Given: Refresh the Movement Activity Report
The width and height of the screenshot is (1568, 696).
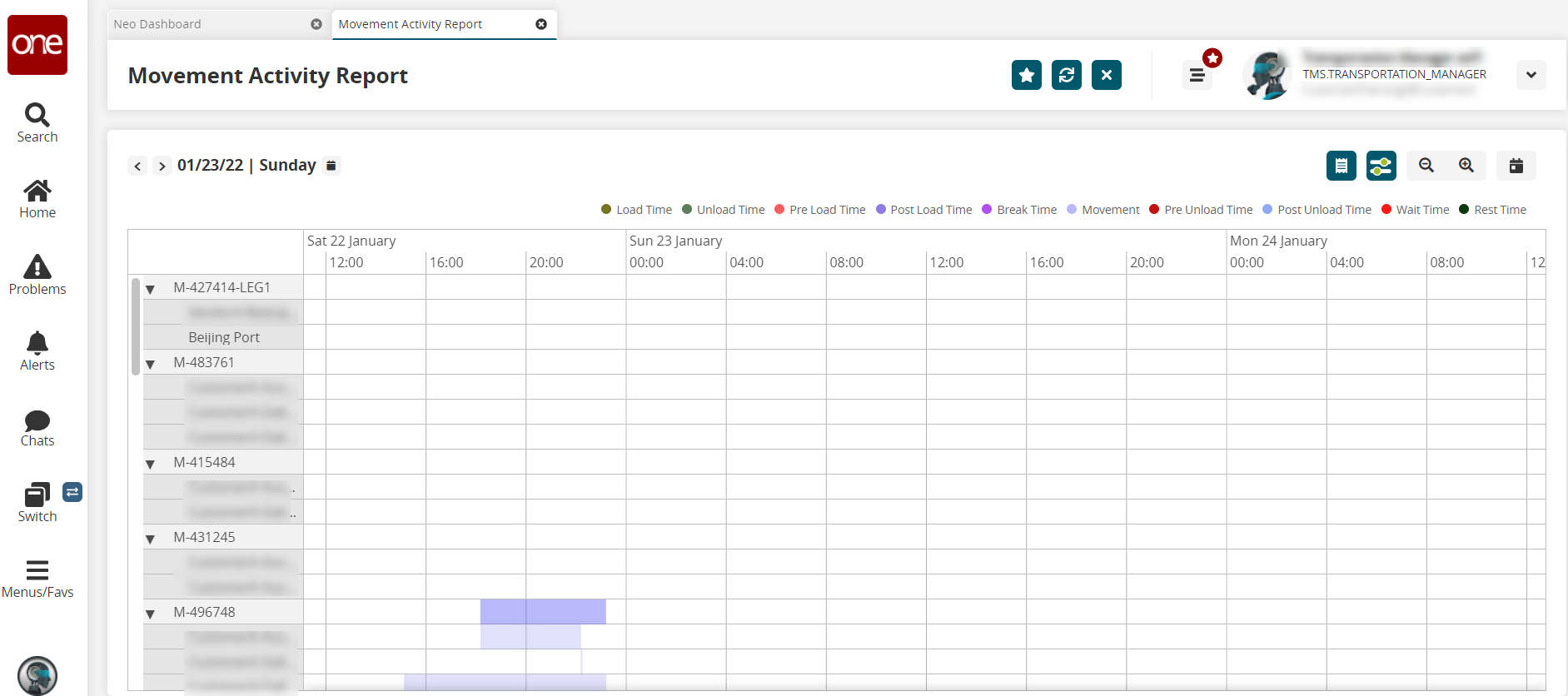Looking at the screenshot, I should 1066,75.
